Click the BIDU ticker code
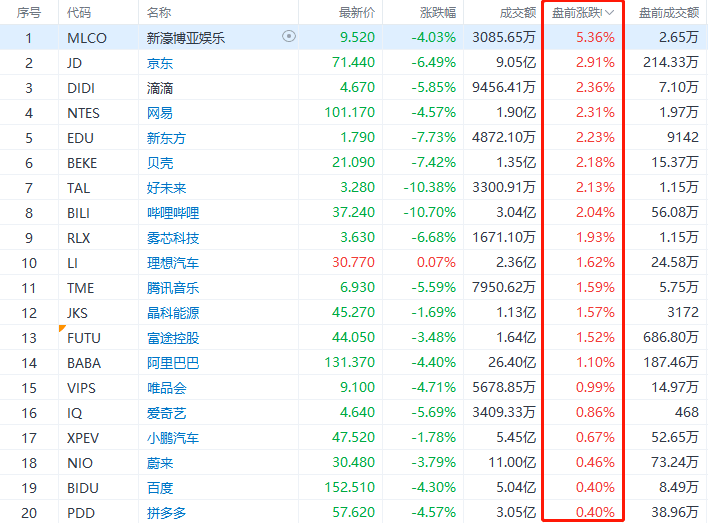This screenshot has width=708, height=523. (x=83, y=488)
